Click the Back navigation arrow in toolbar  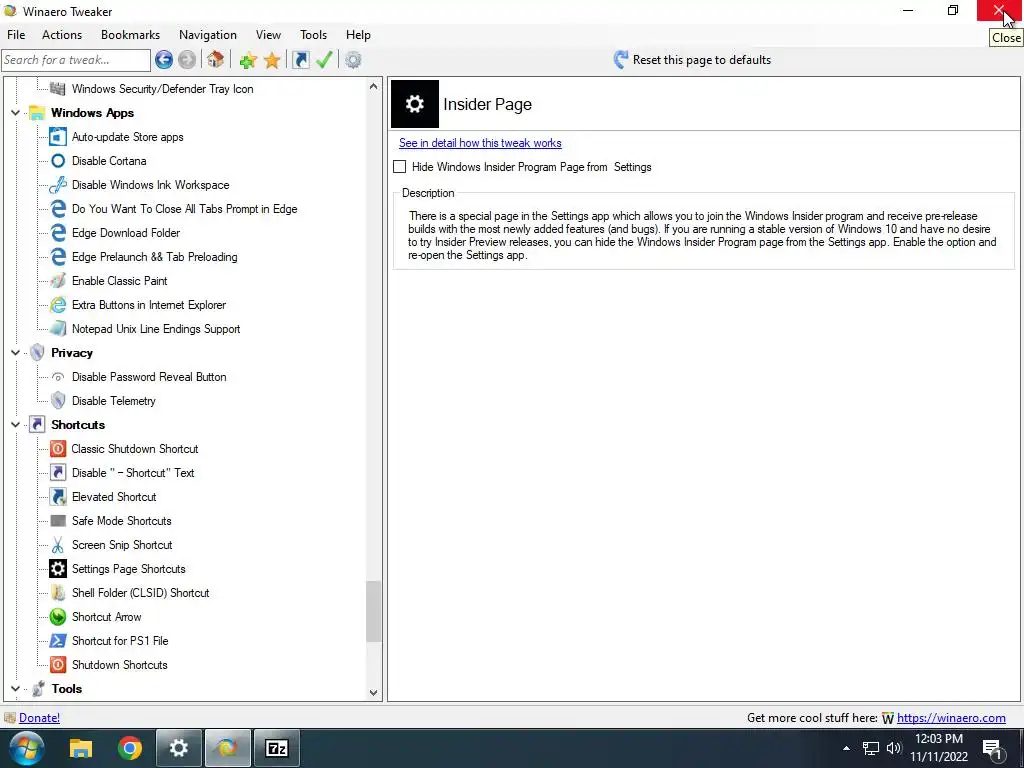pyautogui.click(x=164, y=60)
